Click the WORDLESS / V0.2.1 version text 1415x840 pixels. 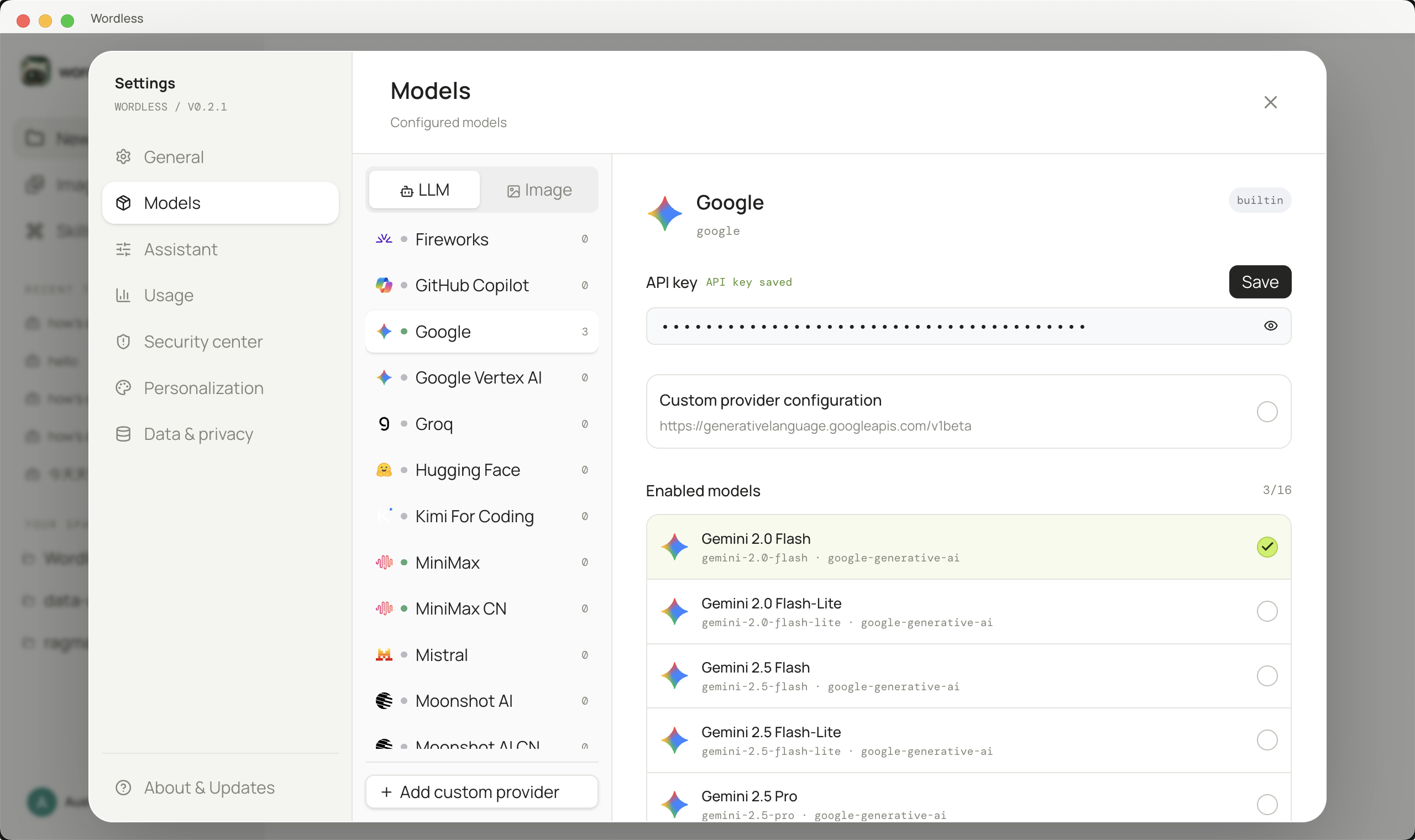pyautogui.click(x=170, y=107)
